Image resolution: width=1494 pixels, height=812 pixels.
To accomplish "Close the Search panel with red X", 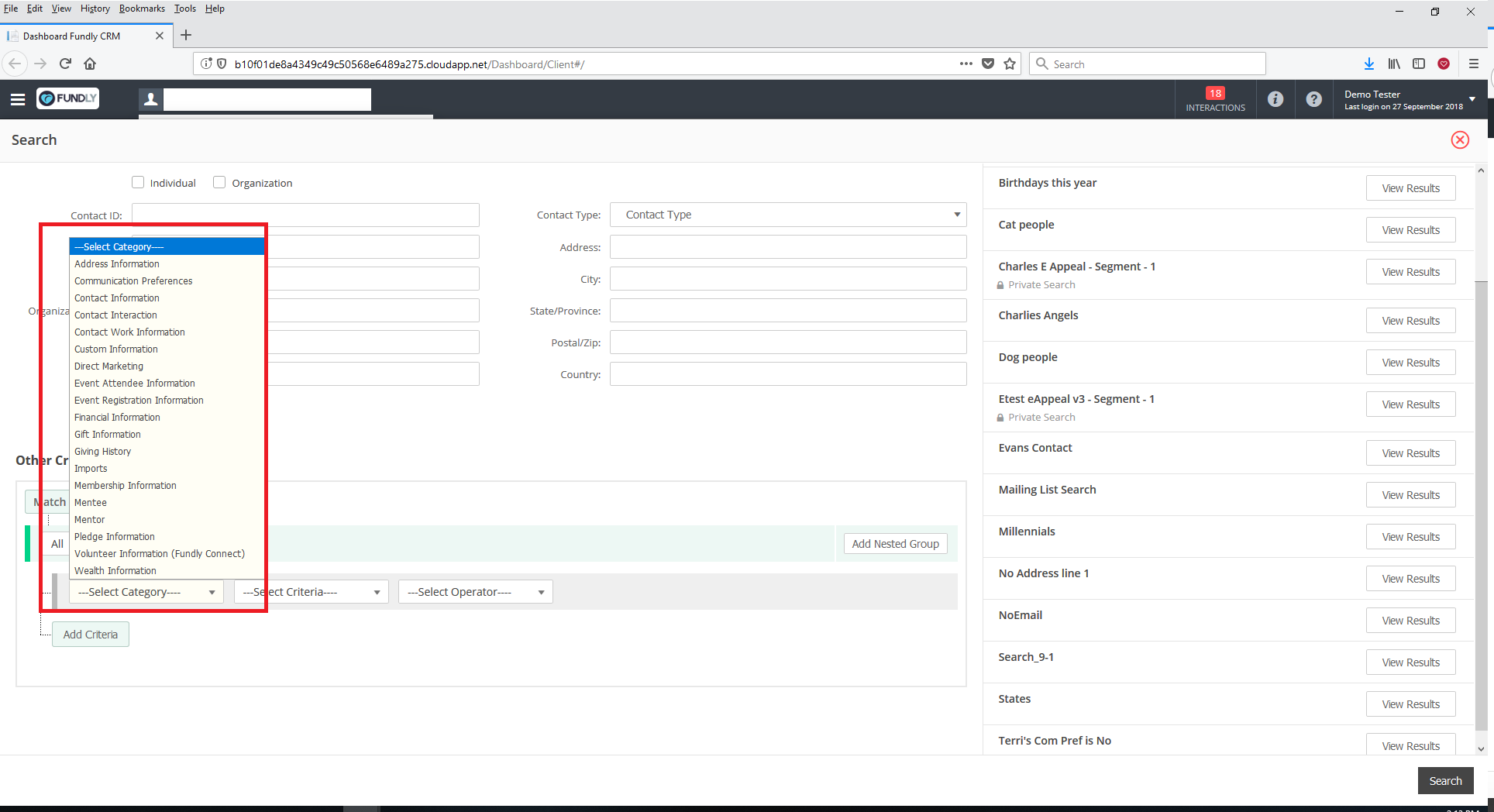I will coord(1459,140).
